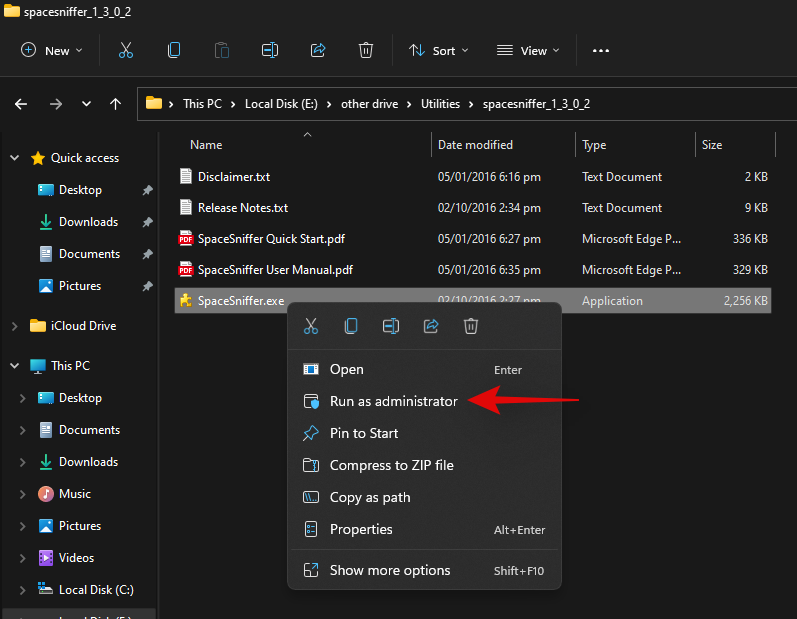The image size is (797, 619).
Task: Open the Sort dropdown
Action: [x=435, y=50]
